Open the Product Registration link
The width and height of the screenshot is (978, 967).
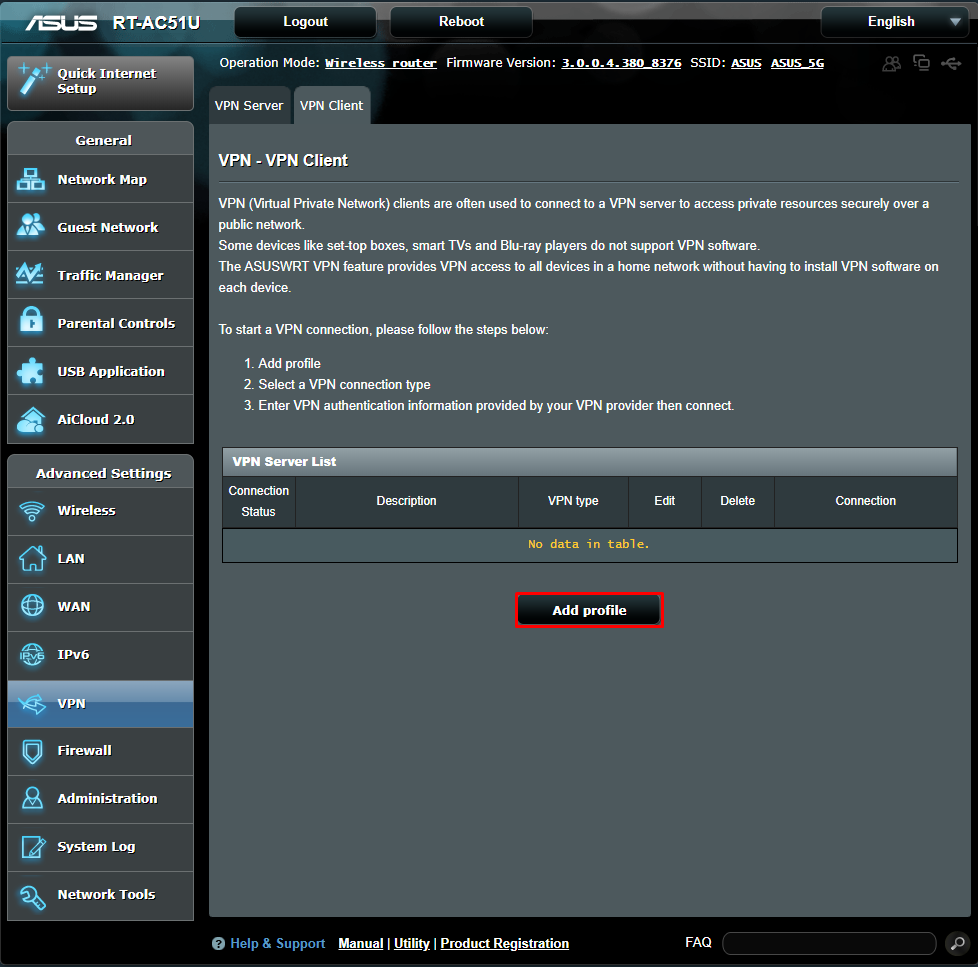click(504, 944)
